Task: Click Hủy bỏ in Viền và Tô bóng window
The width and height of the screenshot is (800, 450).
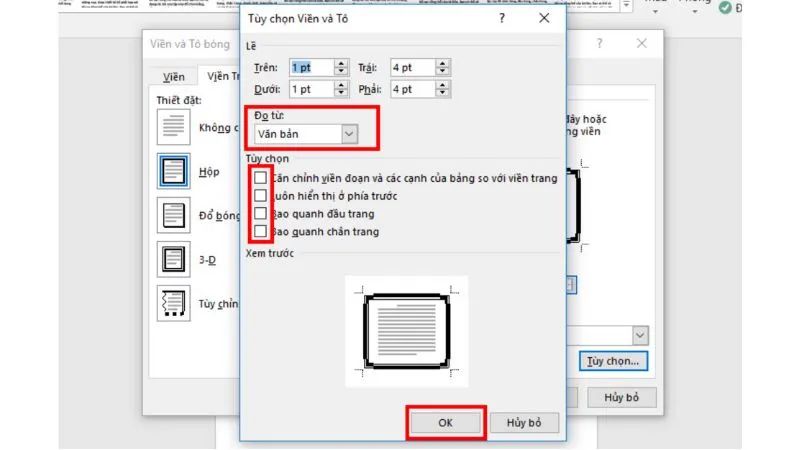Action: (x=621, y=397)
